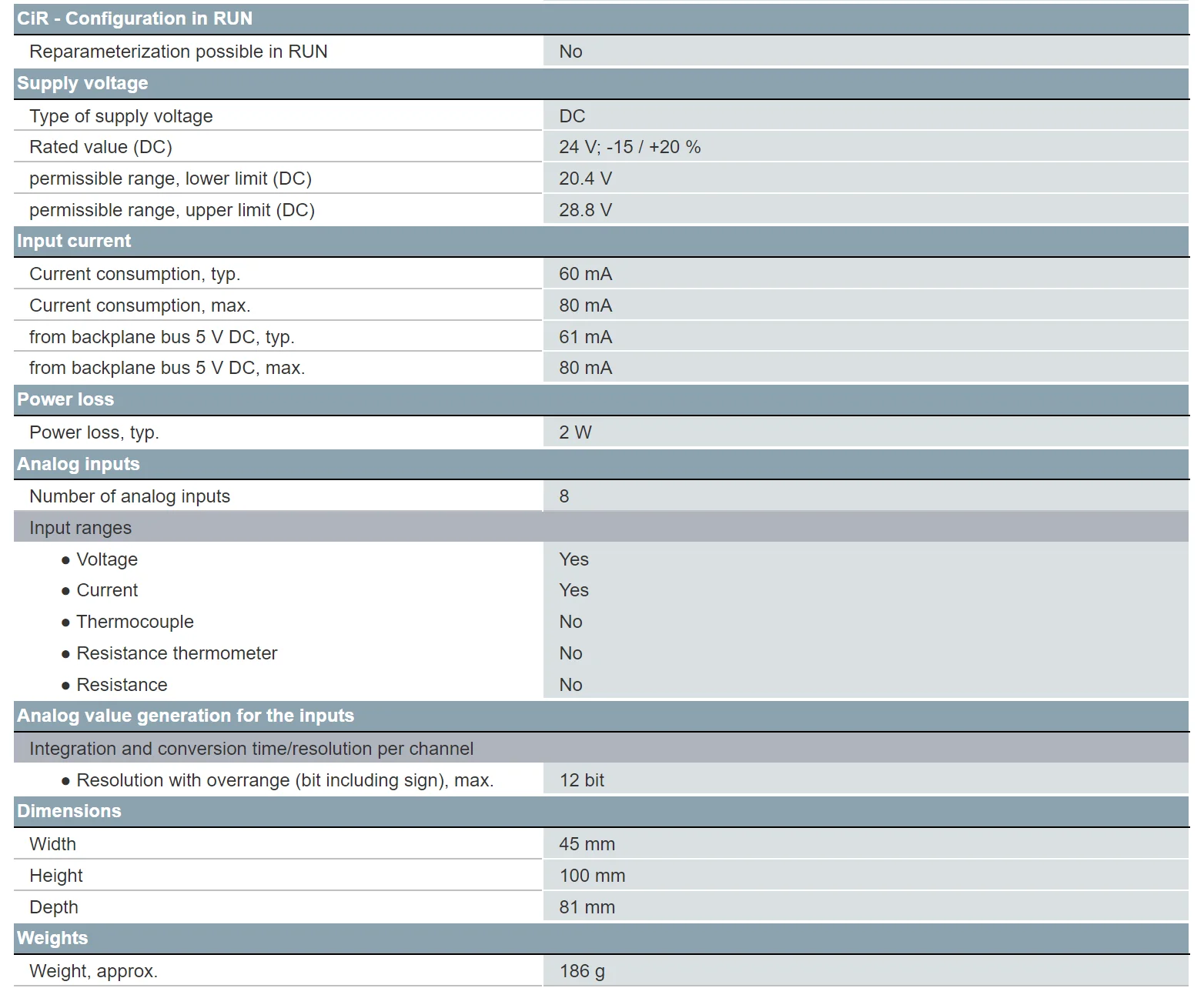Click the 'Power loss' section heading
The image size is (1204, 988).
65,399
